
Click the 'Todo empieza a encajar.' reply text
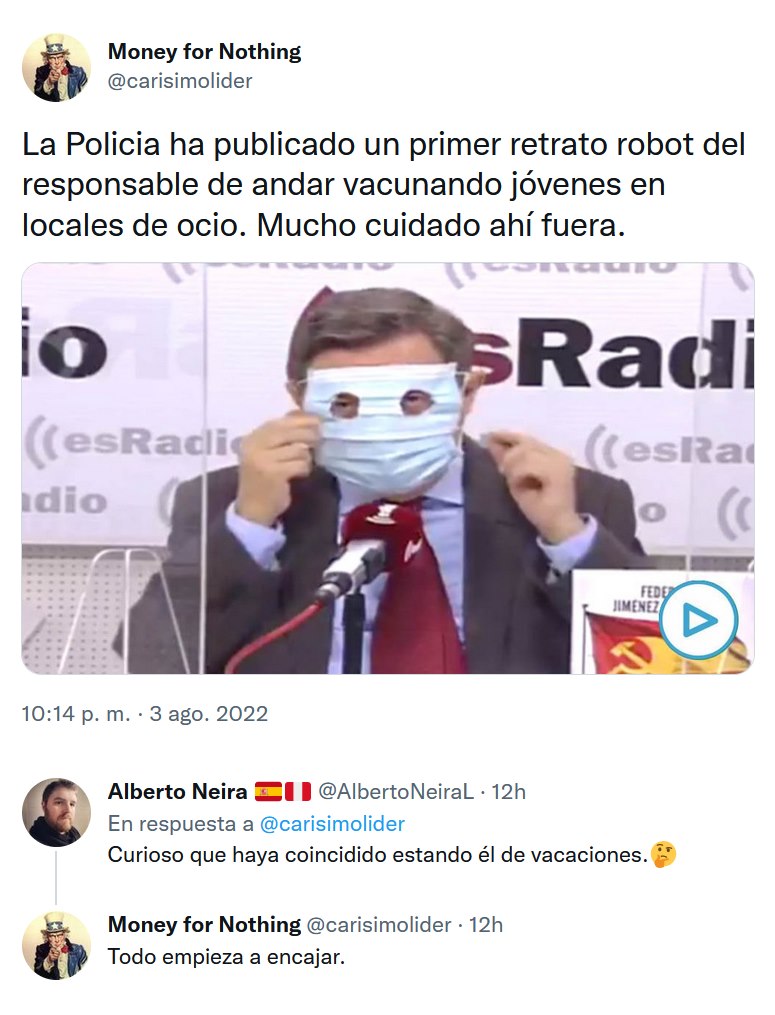pos(226,957)
